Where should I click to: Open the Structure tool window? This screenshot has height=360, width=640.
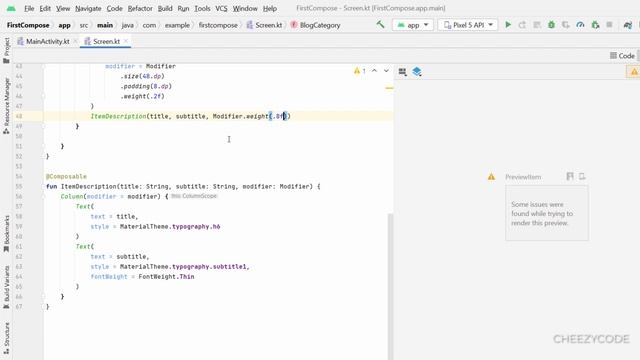pyautogui.click(x=6, y=338)
